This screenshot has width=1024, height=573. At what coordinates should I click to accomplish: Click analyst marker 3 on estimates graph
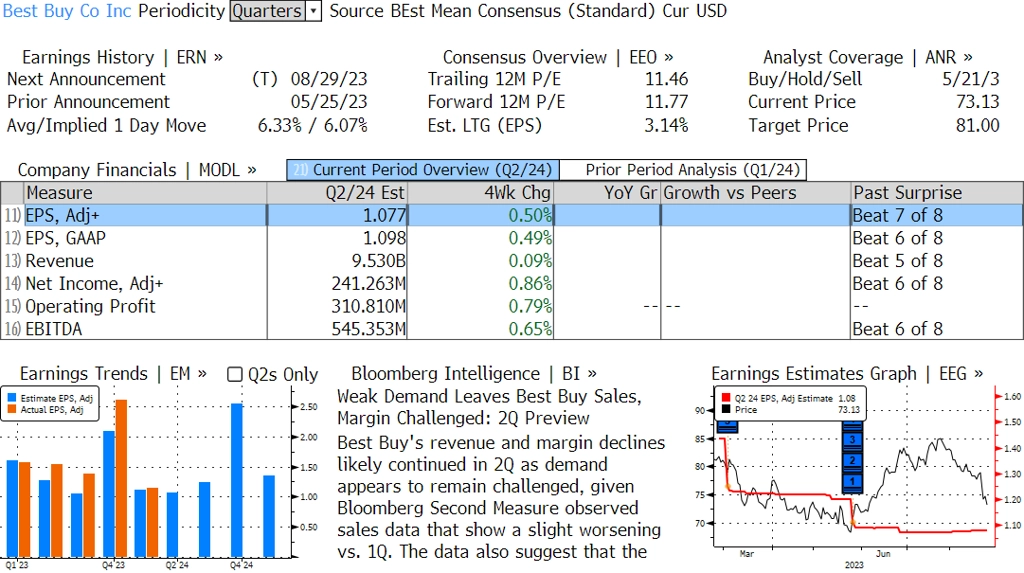852,440
